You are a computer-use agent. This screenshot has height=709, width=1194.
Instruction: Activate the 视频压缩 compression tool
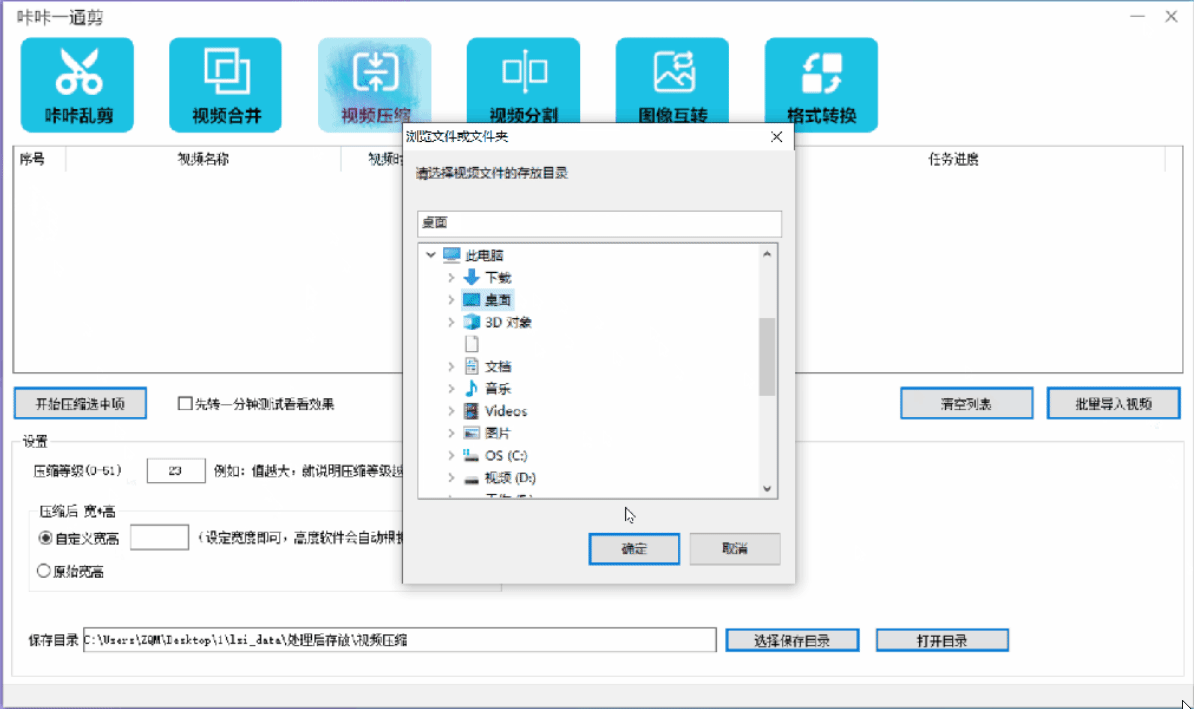(374, 84)
